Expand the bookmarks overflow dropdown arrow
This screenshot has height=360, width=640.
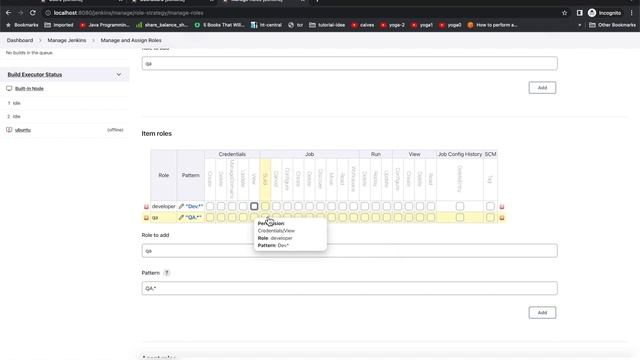[580, 25]
